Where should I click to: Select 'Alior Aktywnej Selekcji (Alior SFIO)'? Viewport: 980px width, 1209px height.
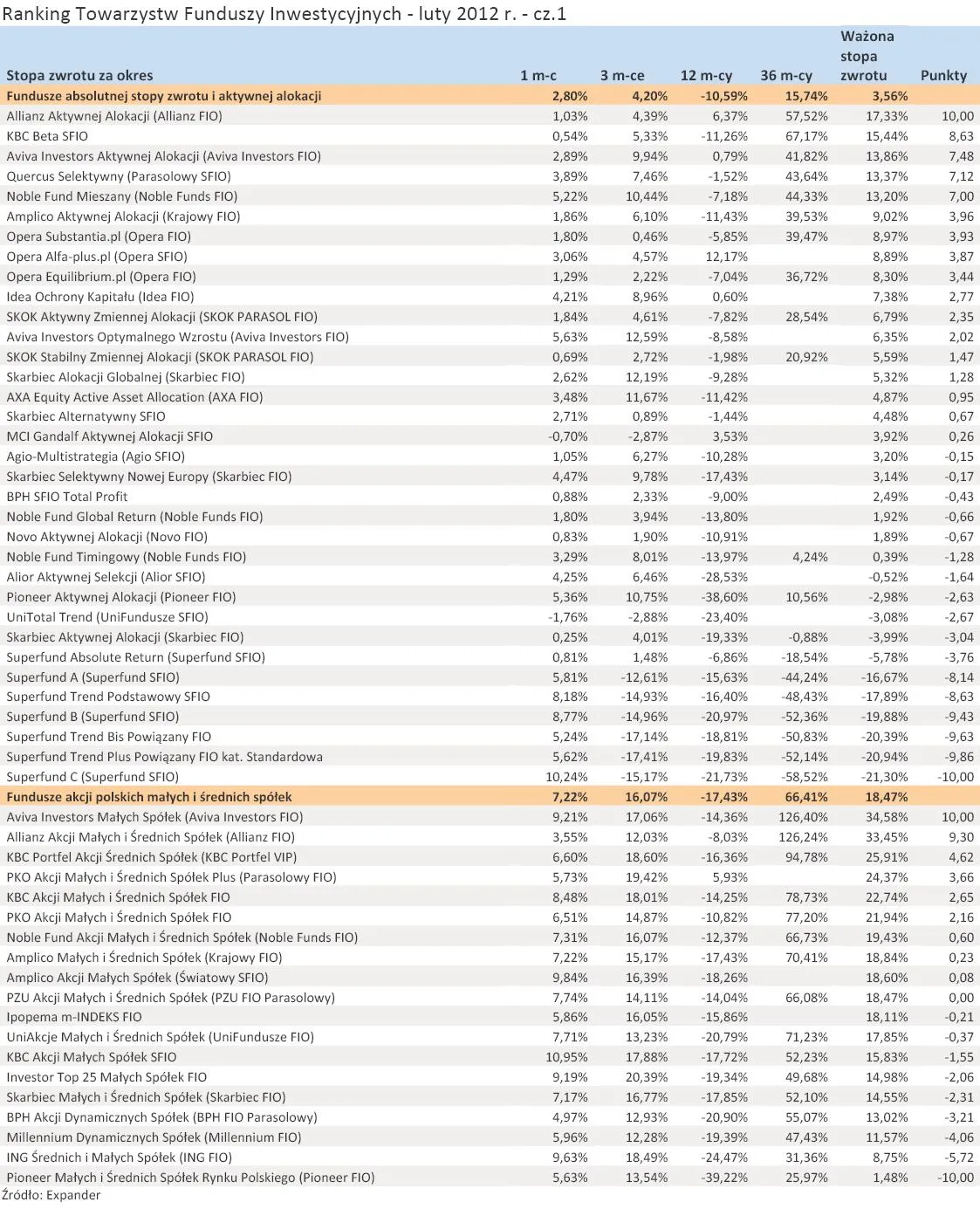pos(106,577)
